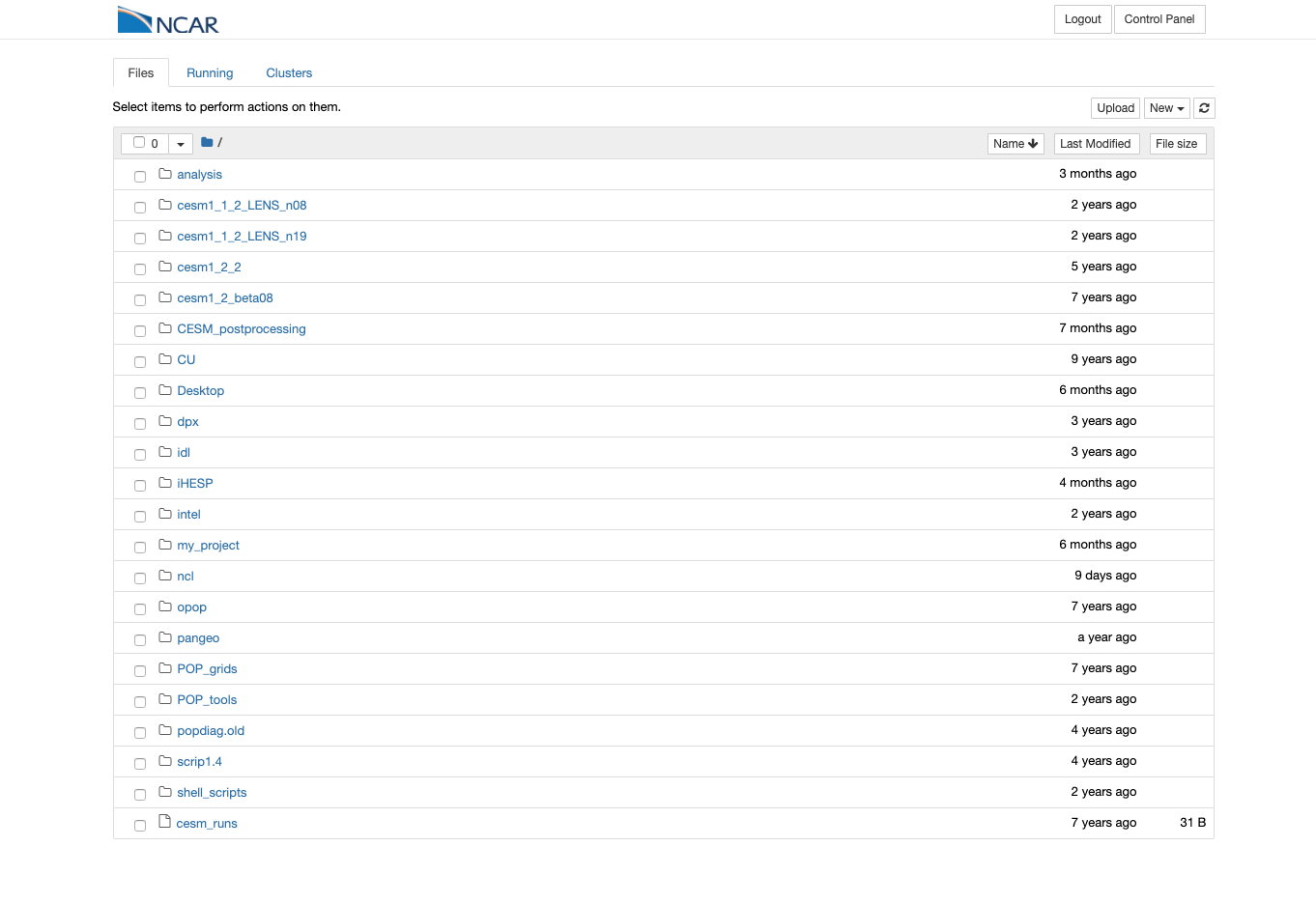Click the folder icon beside CESM_postprocessing
The width and height of the screenshot is (1316, 903).
coord(165,328)
